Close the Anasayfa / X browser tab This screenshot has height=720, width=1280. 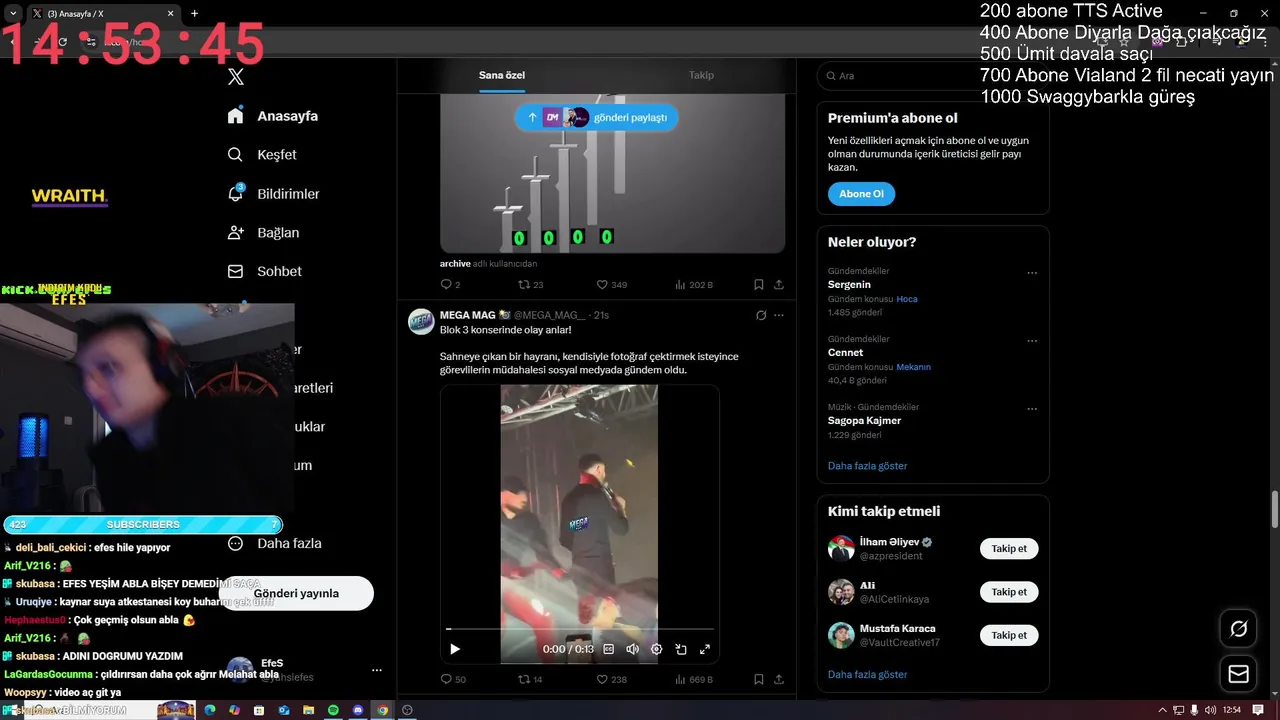pyautogui.click(x=170, y=13)
